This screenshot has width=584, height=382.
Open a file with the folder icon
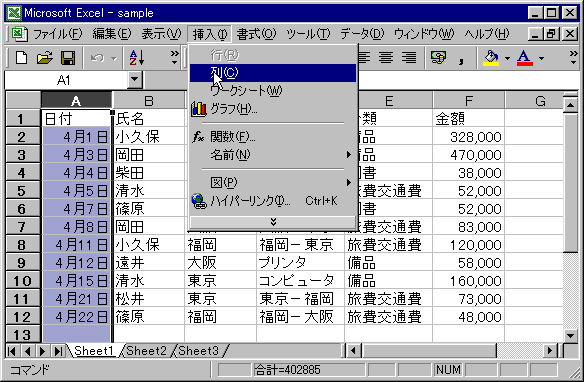pos(45,58)
